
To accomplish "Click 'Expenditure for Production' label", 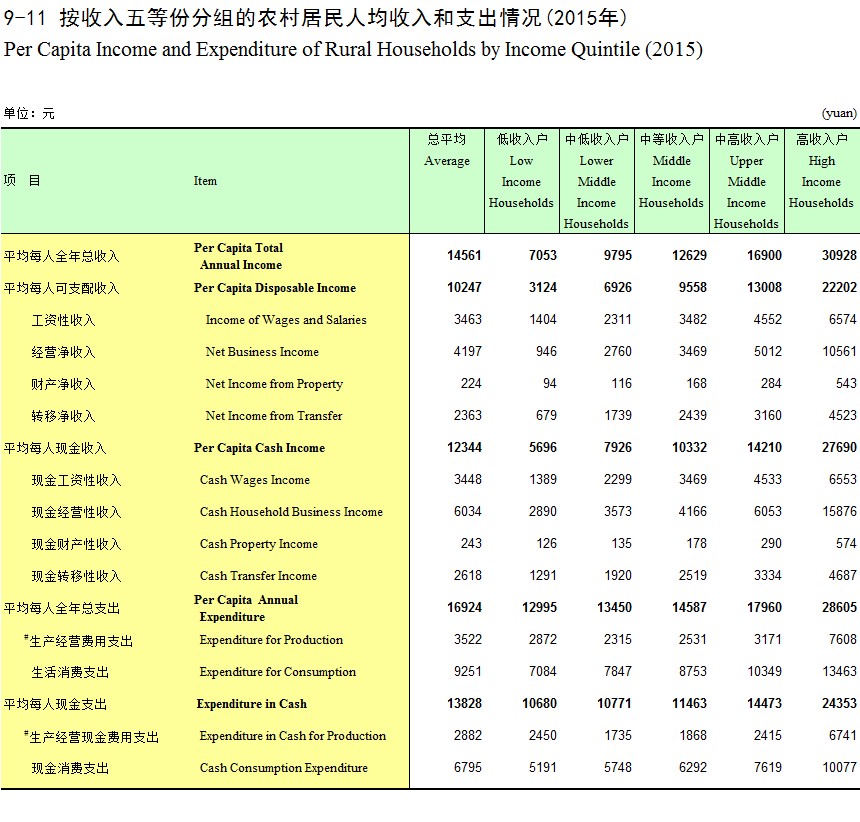I will point(271,640).
